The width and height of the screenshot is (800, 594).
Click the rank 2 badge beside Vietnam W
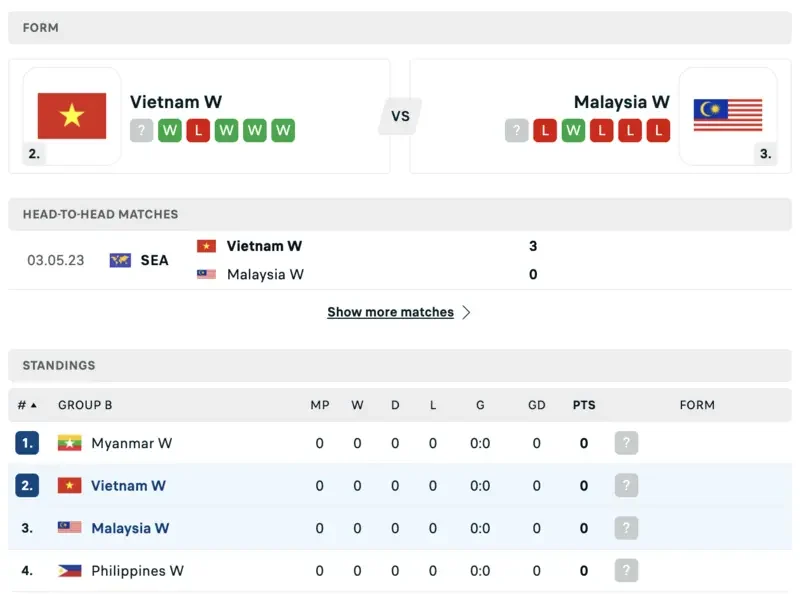point(33,154)
